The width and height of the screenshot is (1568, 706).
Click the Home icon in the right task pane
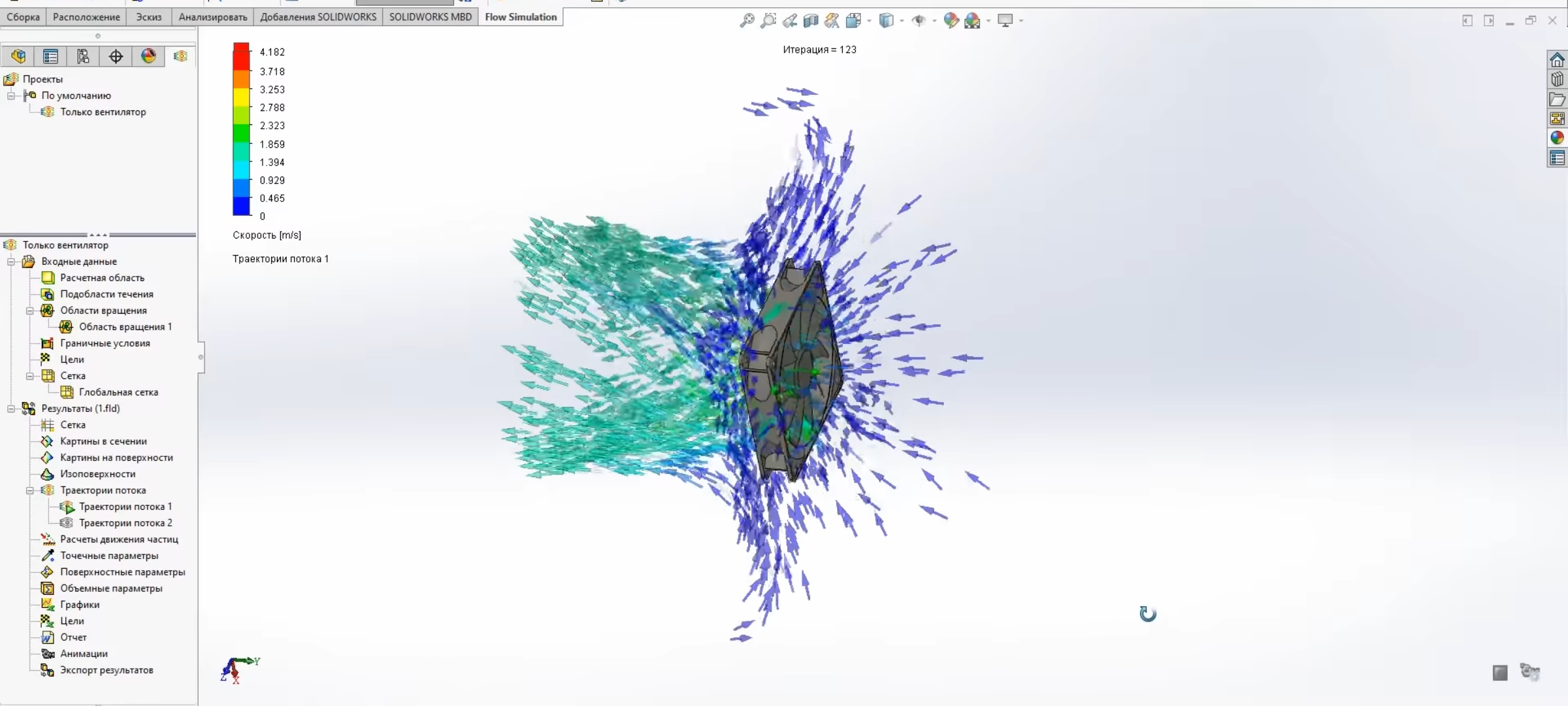[1557, 59]
